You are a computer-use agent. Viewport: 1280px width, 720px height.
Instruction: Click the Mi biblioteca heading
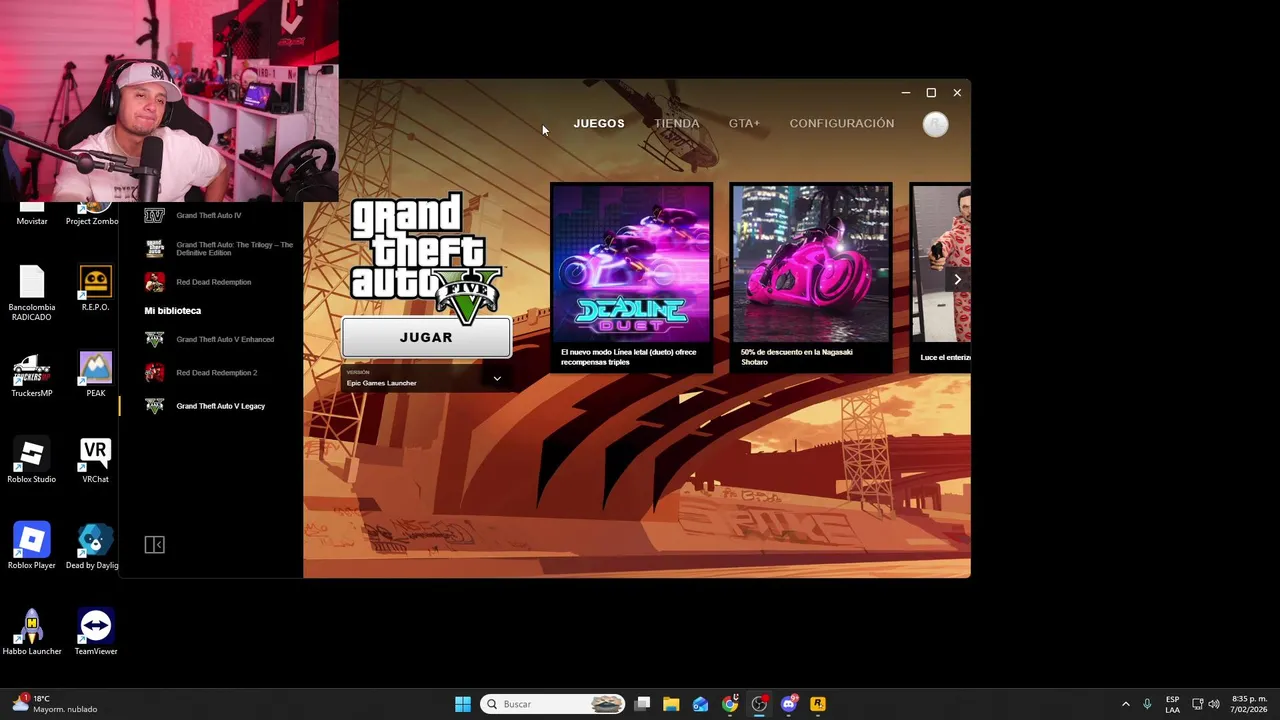[x=173, y=311]
